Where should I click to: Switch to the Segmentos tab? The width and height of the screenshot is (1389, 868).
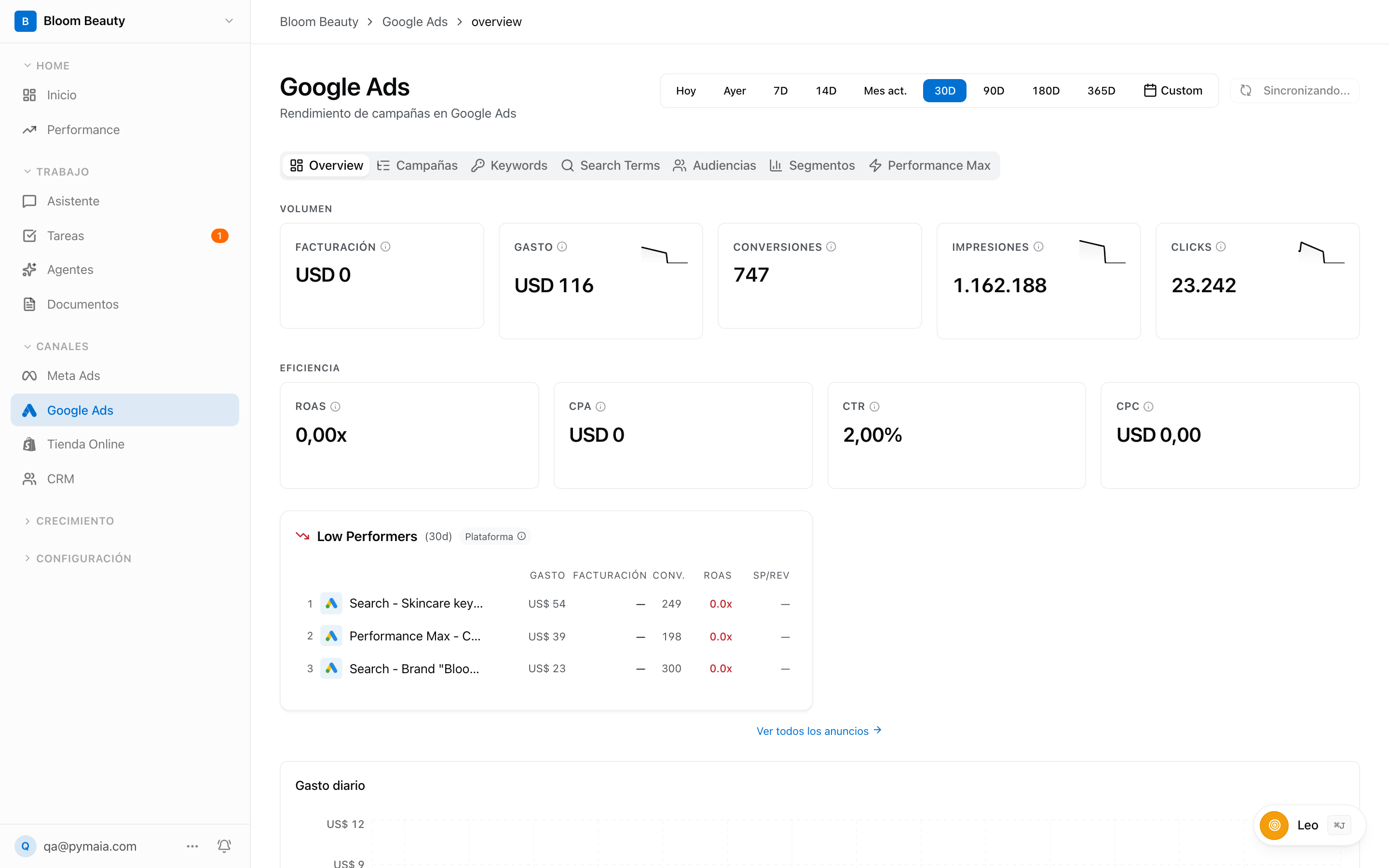point(812,165)
